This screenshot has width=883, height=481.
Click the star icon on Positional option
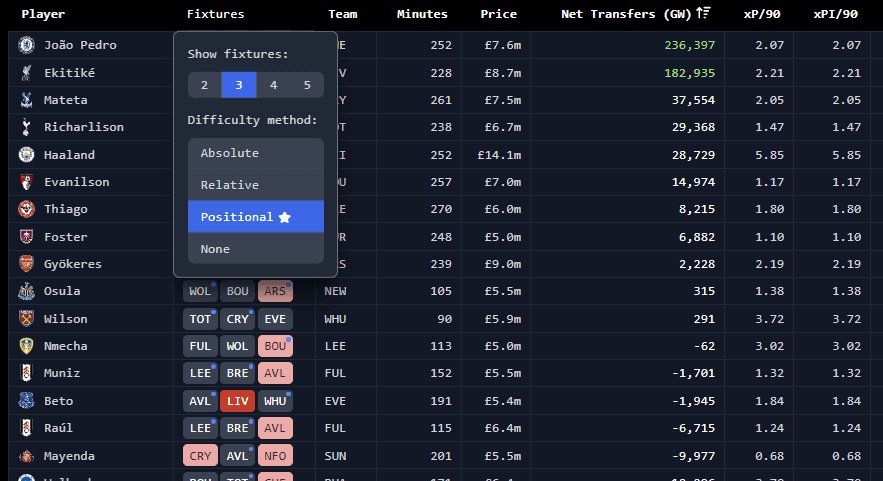click(285, 217)
